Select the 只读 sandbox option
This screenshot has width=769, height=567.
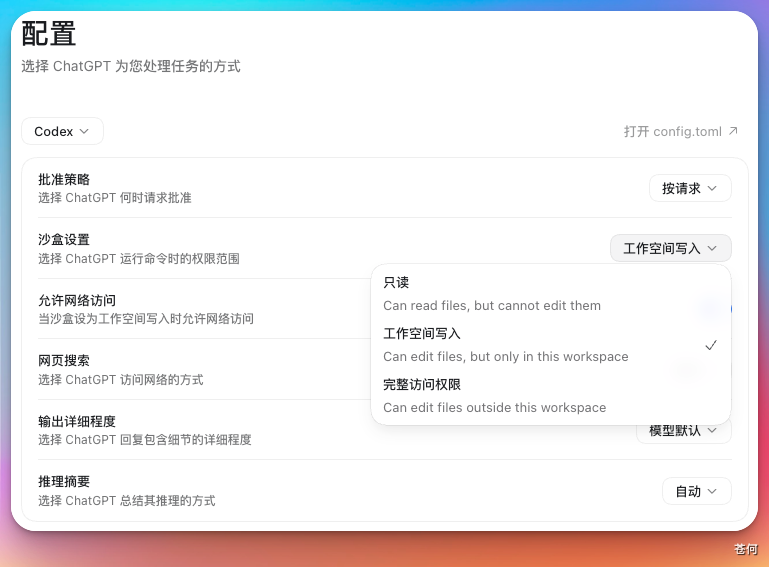click(551, 293)
